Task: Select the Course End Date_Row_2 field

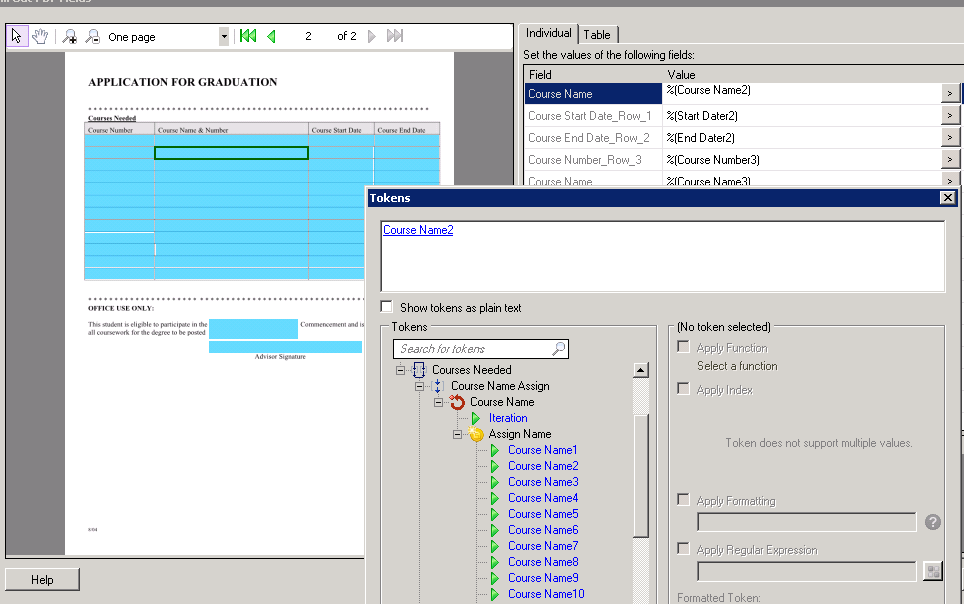Action: click(x=593, y=138)
